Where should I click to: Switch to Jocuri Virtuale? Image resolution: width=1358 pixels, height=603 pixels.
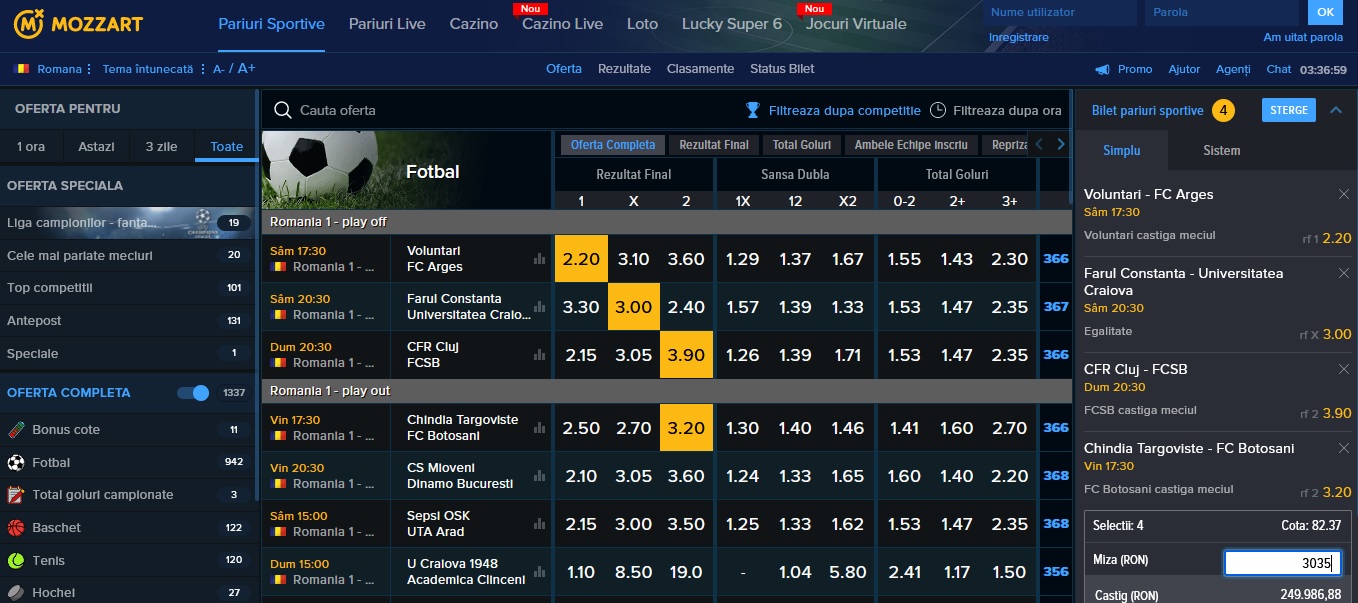(x=856, y=24)
